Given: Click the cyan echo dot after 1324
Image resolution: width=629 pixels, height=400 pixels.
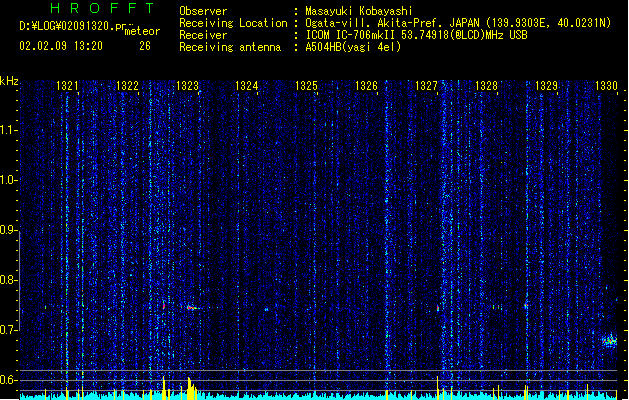Looking at the screenshot, I should 266,309.
